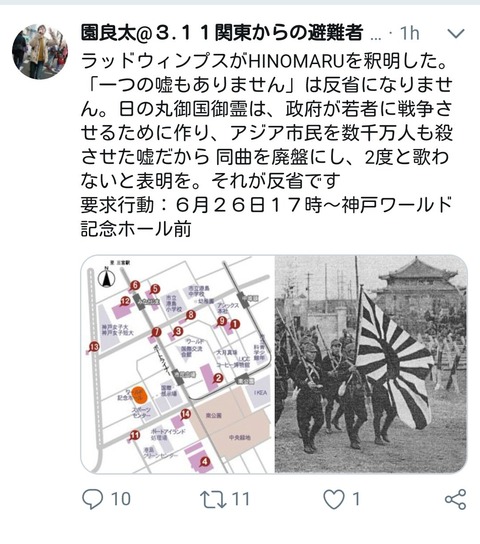
Task: Click map marker number 12
Action: tap(125, 301)
